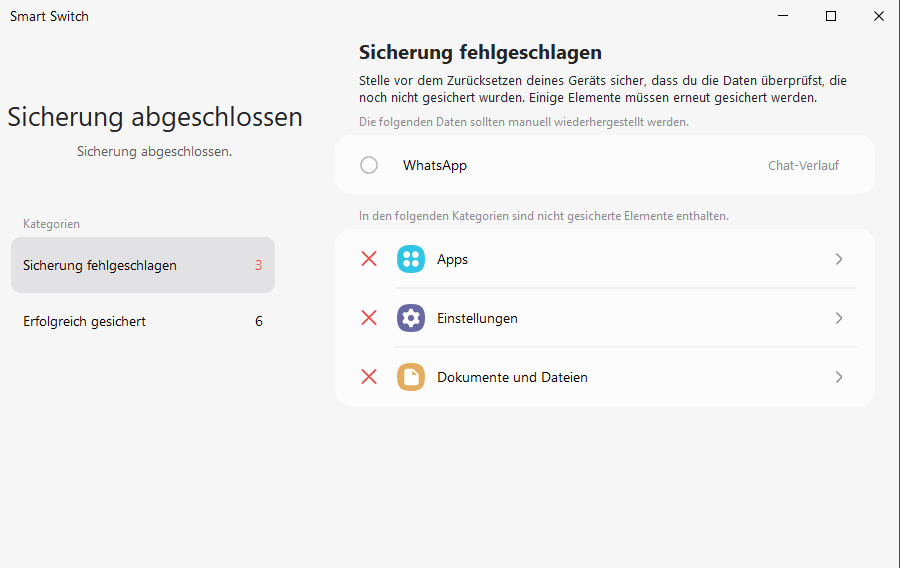The width and height of the screenshot is (900, 568).
Task: Switch to the Erfolgreich gesichert category
Action: coord(143,321)
